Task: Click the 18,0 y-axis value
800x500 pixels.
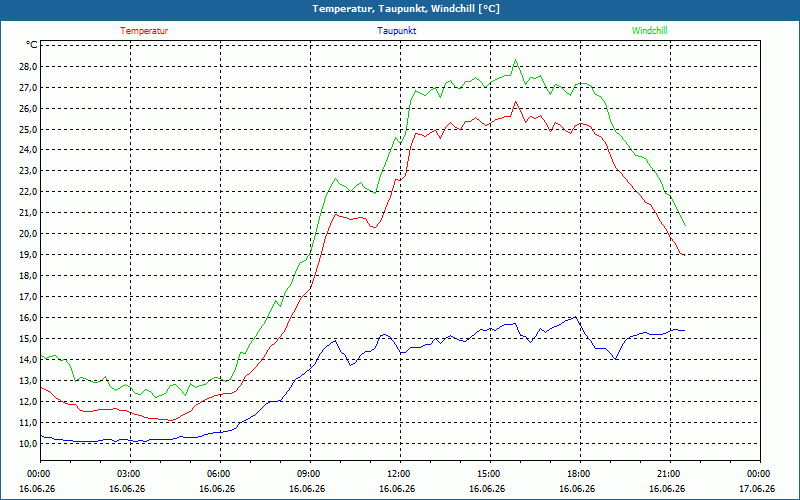Action: coord(28,276)
